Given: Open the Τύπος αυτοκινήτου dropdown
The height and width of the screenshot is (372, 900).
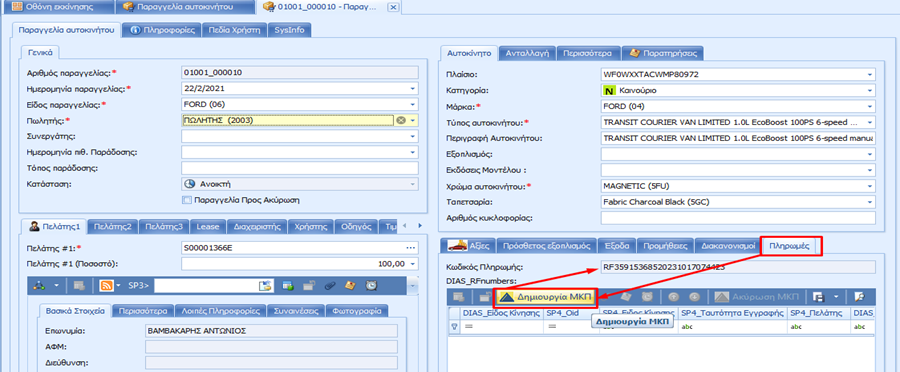Looking at the screenshot, I should [x=870, y=122].
